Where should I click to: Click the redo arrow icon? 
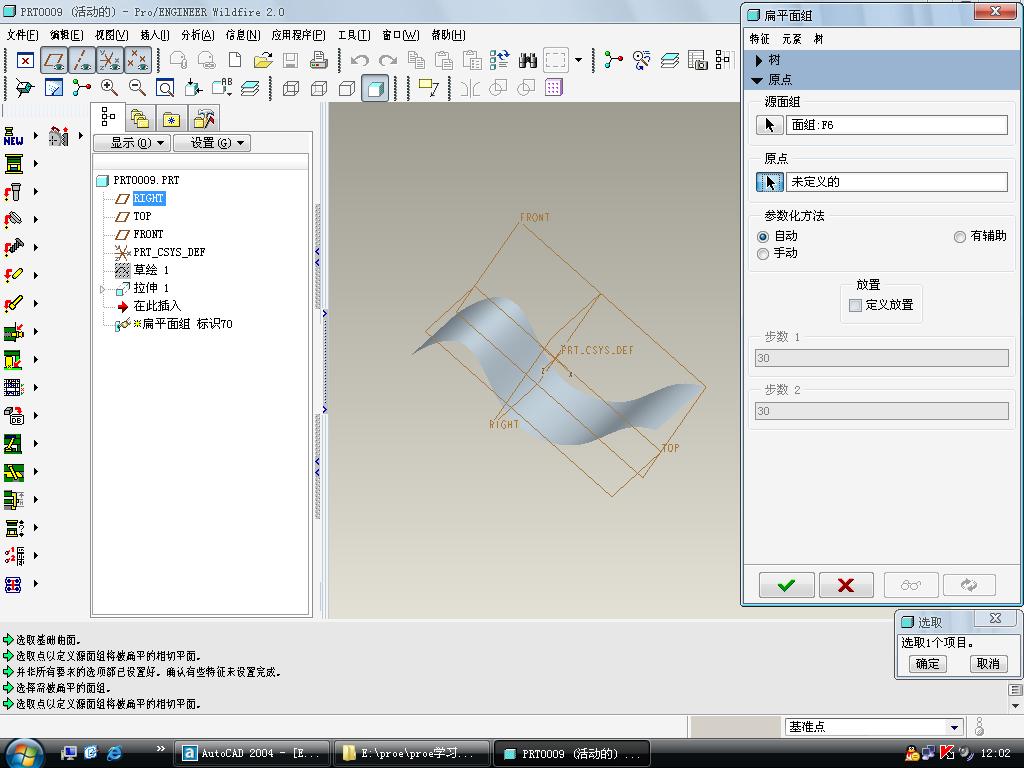coord(388,61)
